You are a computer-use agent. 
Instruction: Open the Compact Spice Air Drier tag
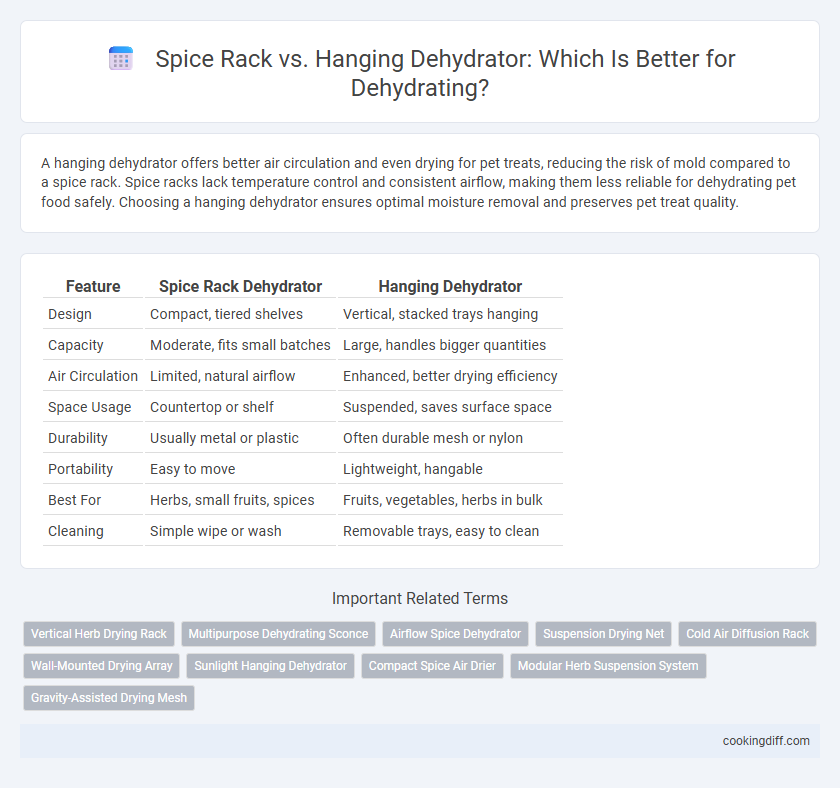(432, 666)
